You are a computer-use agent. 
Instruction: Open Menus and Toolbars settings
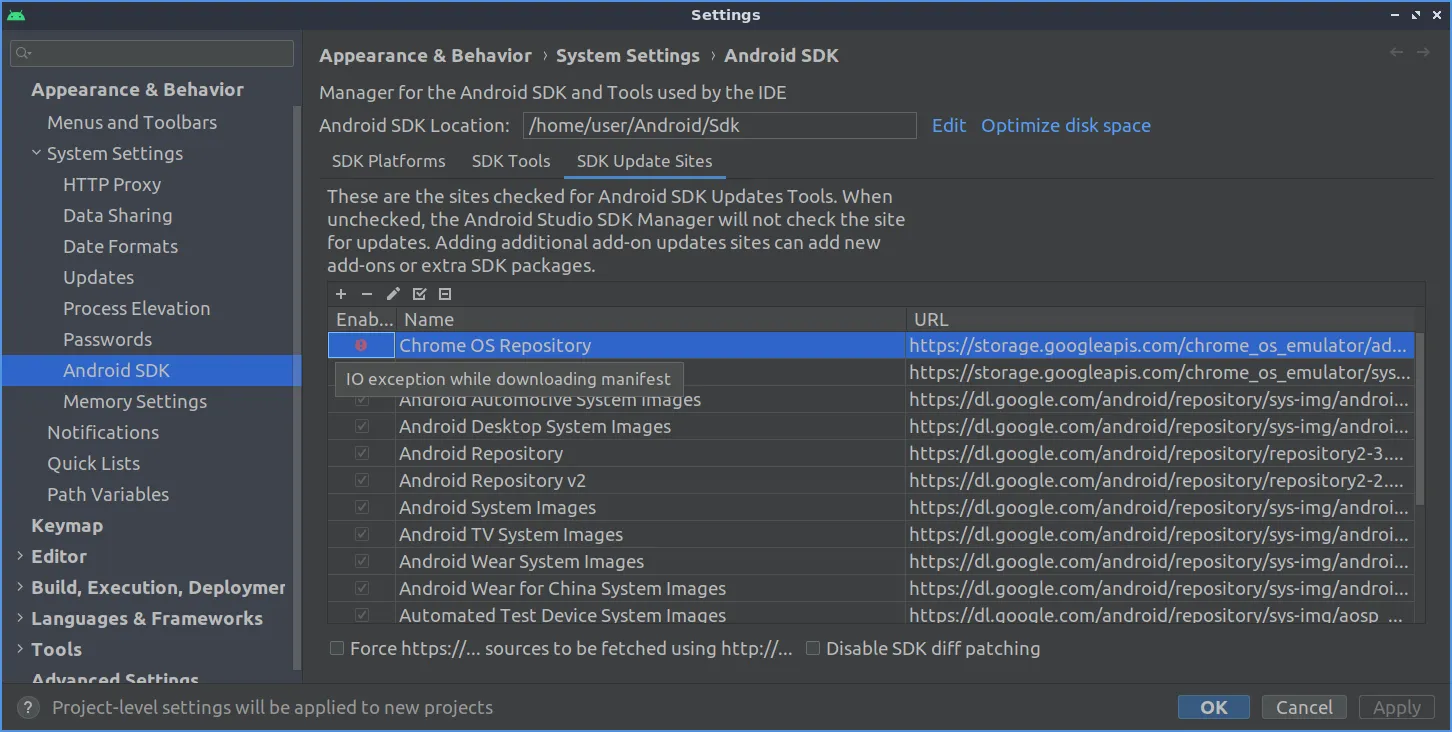click(132, 122)
